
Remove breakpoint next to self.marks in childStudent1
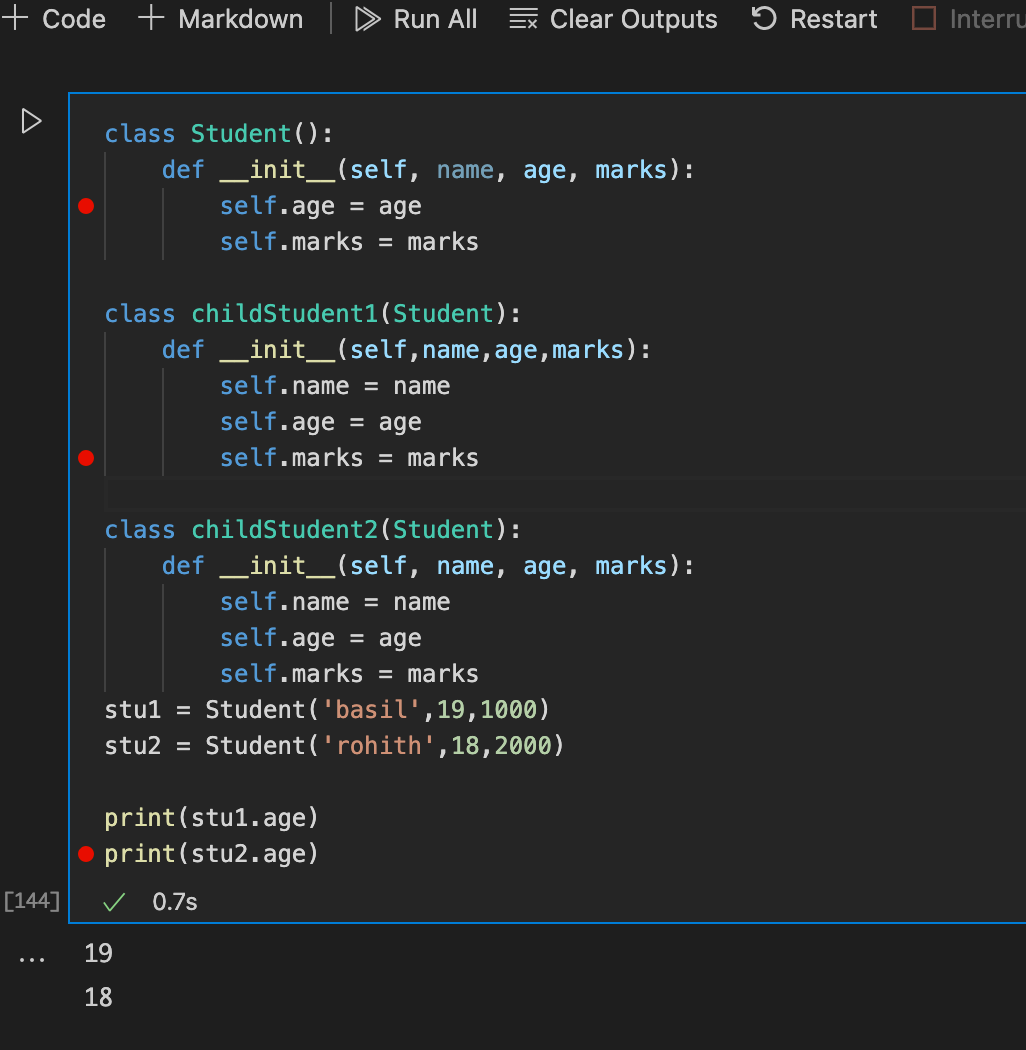point(86,458)
